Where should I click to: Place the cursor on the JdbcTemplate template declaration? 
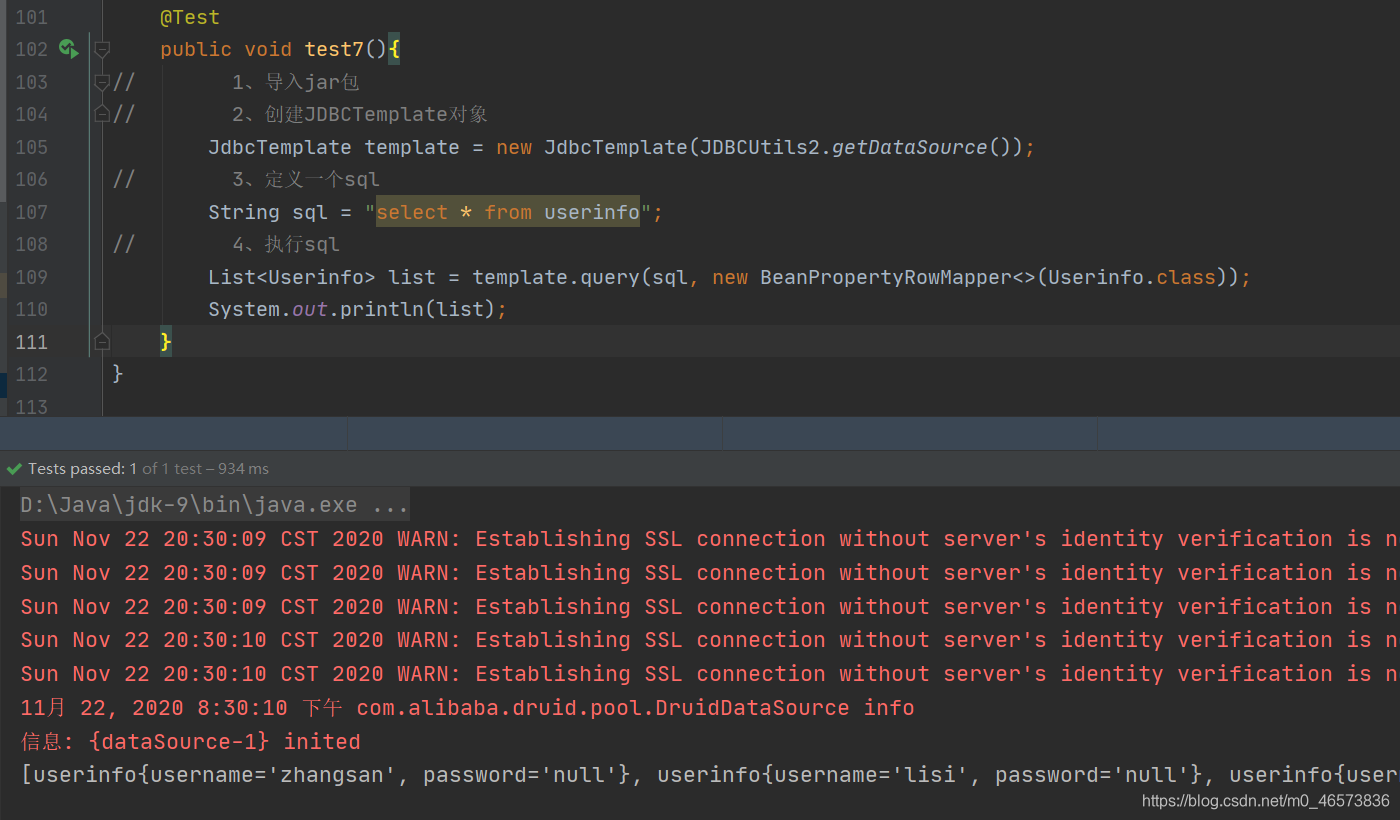point(621,147)
